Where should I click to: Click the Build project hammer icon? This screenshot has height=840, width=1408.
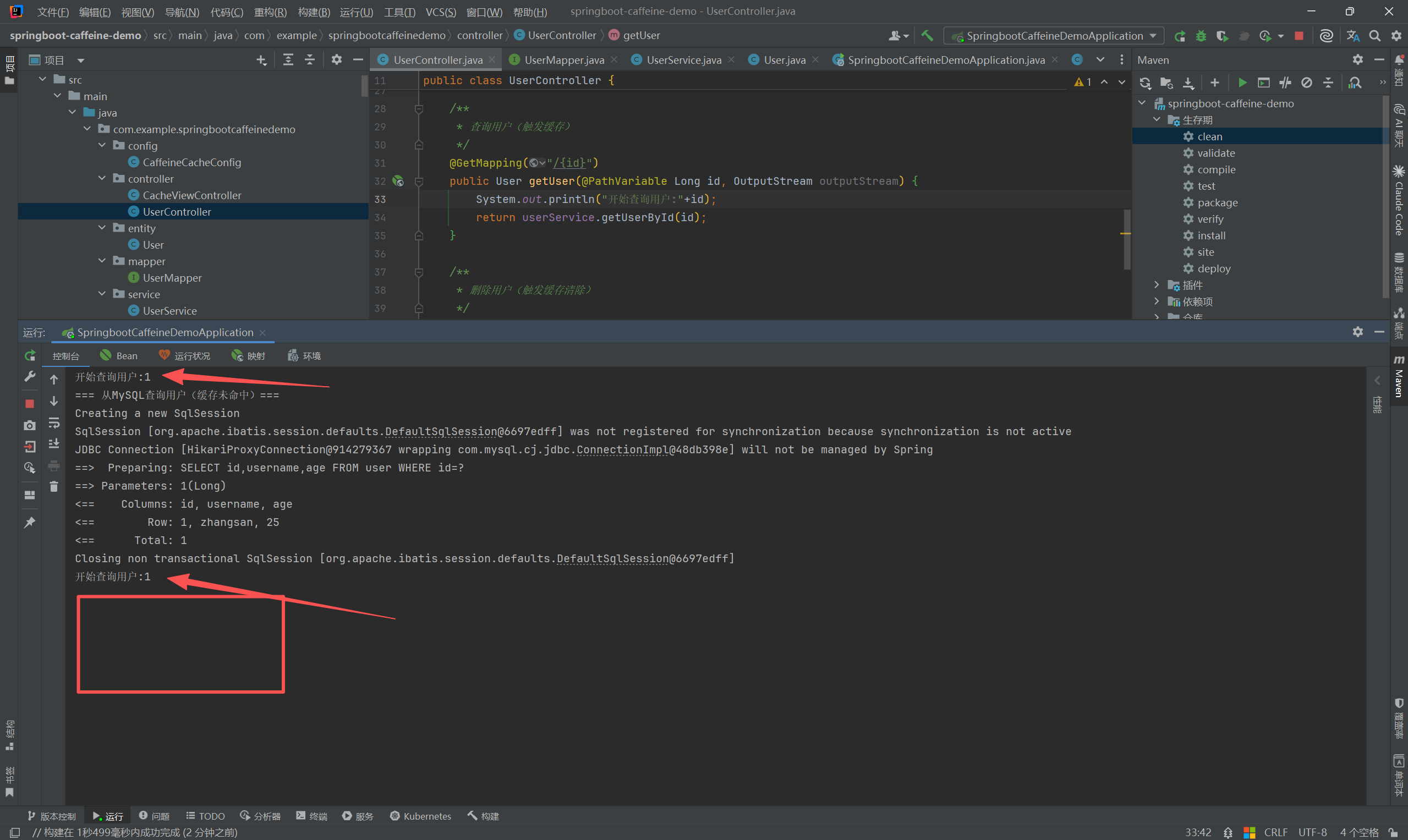pos(927,36)
